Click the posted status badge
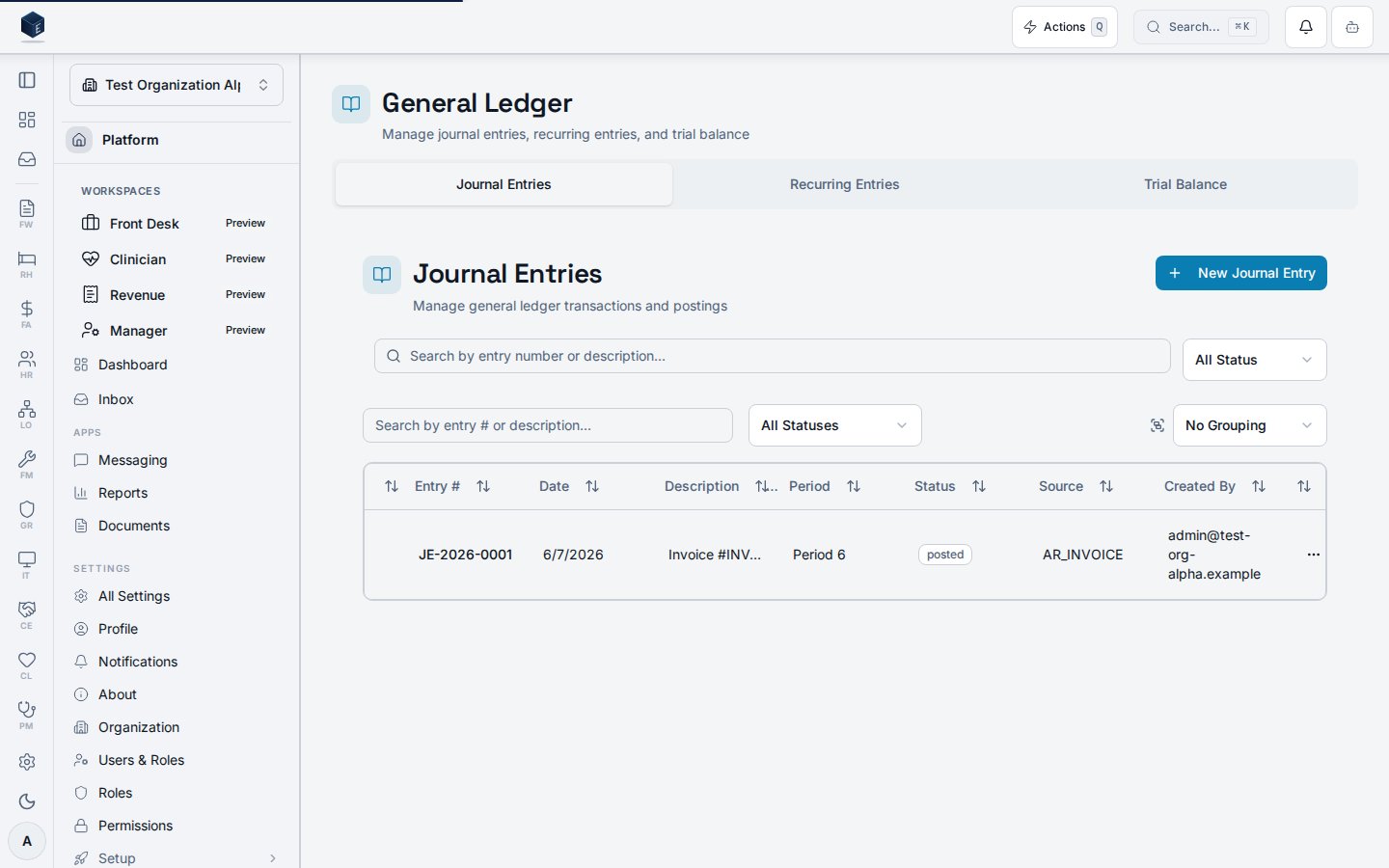This screenshot has height=868, width=1389. (945, 555)
